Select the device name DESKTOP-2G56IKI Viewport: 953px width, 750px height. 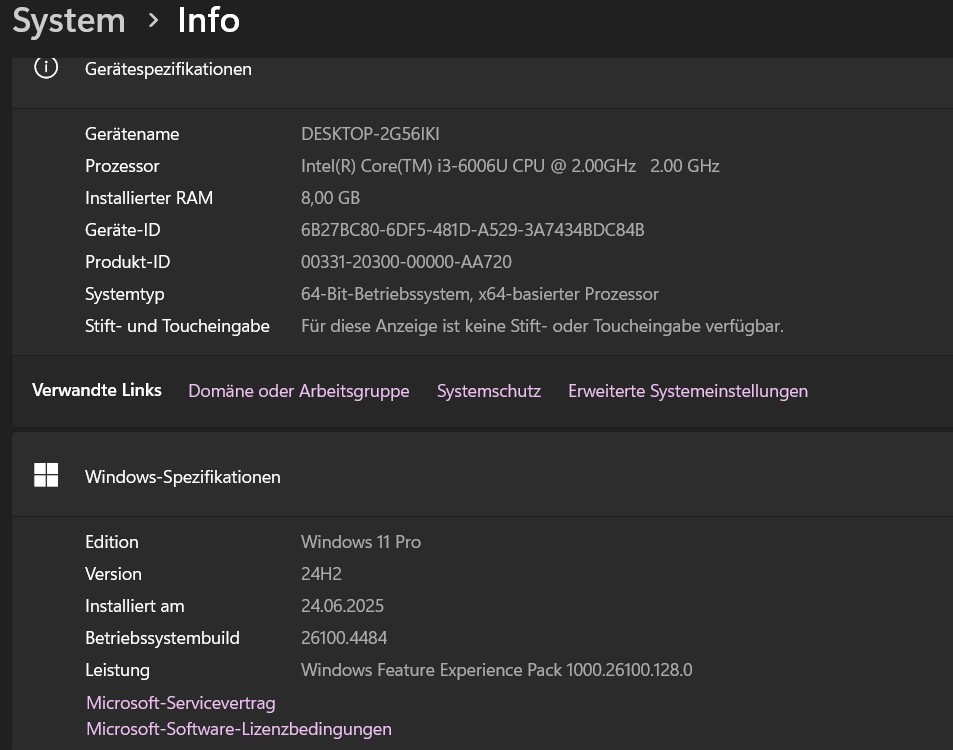click(370, 134)
